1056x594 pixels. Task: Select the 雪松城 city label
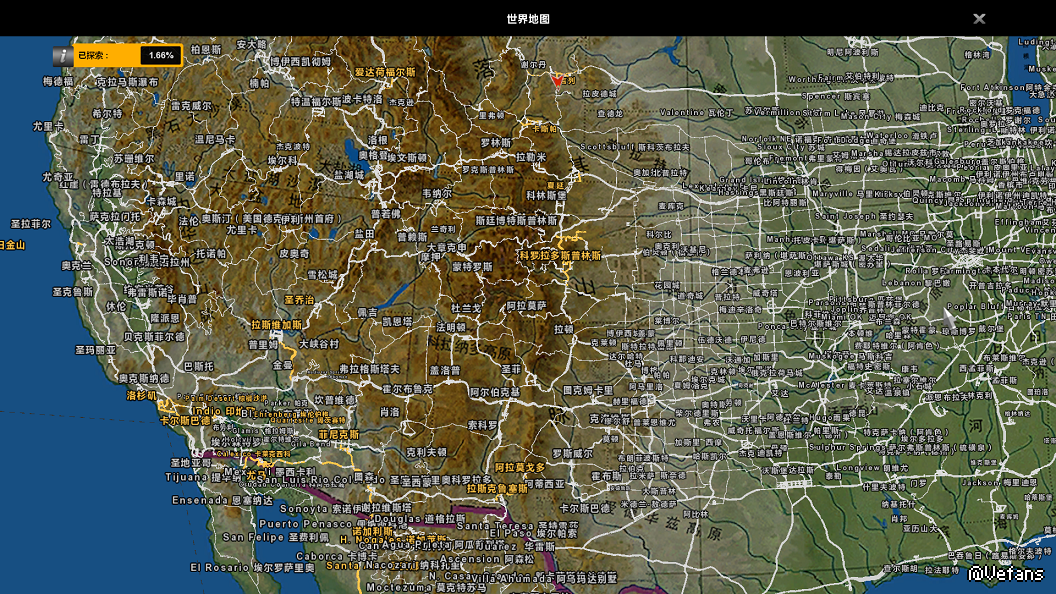tap(323, 275)
